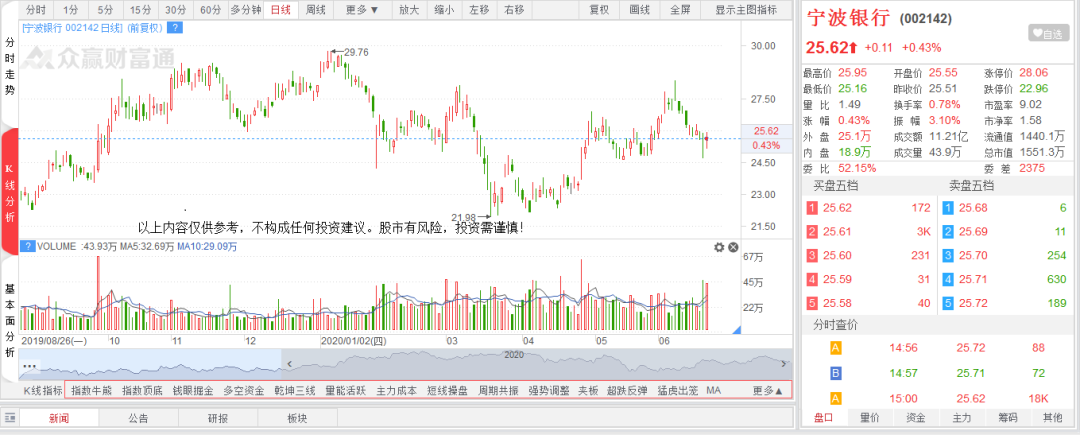Image resolution: width=1080 pixels, height=435 pixels.
Task: Select the 短线操盘 indicator
Action: 448,391
